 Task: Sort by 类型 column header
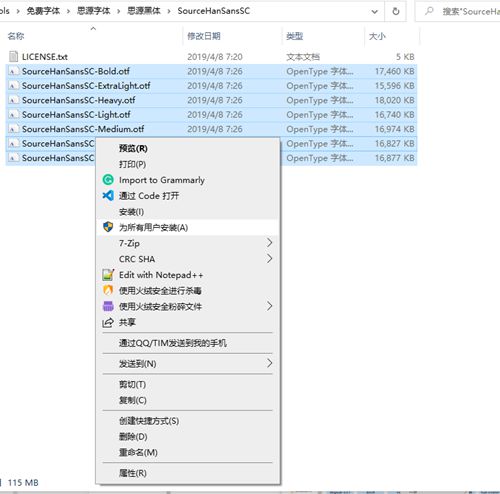pyautogui.click(x=294, y=36)
